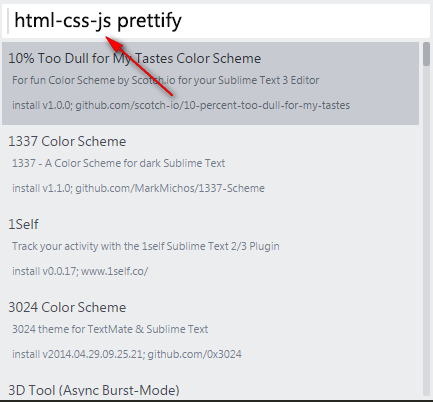Pick the 3024 Color Scheme package

click(x=210, y=332)
